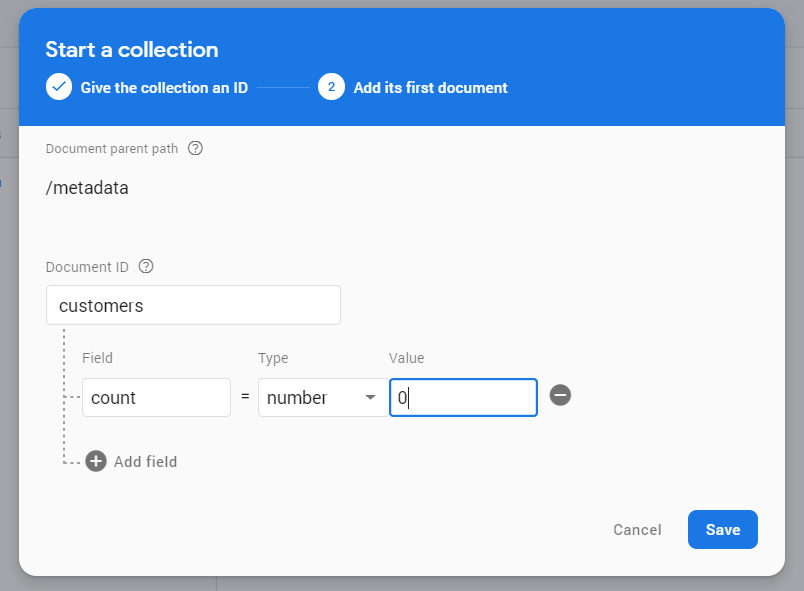Click the step one checkmark icon

point(58,87)
